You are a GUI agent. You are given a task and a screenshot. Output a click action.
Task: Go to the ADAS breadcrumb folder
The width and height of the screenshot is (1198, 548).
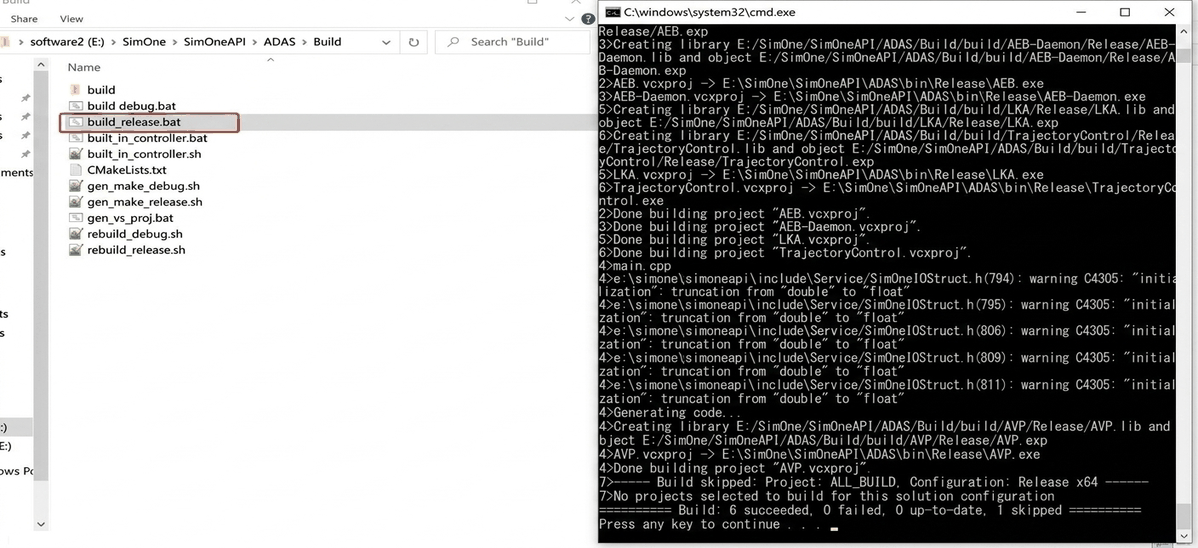pos(280,42)
